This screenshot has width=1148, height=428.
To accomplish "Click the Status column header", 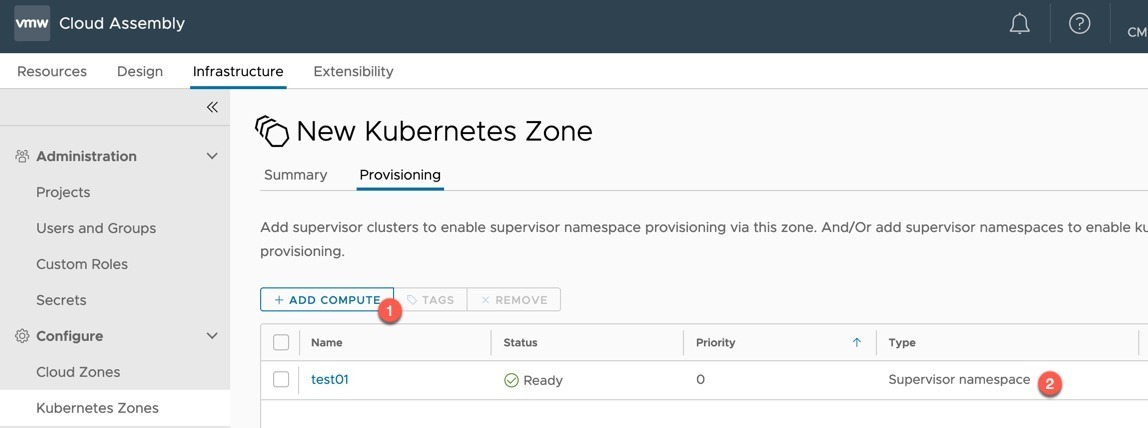I will coord(521,342).
